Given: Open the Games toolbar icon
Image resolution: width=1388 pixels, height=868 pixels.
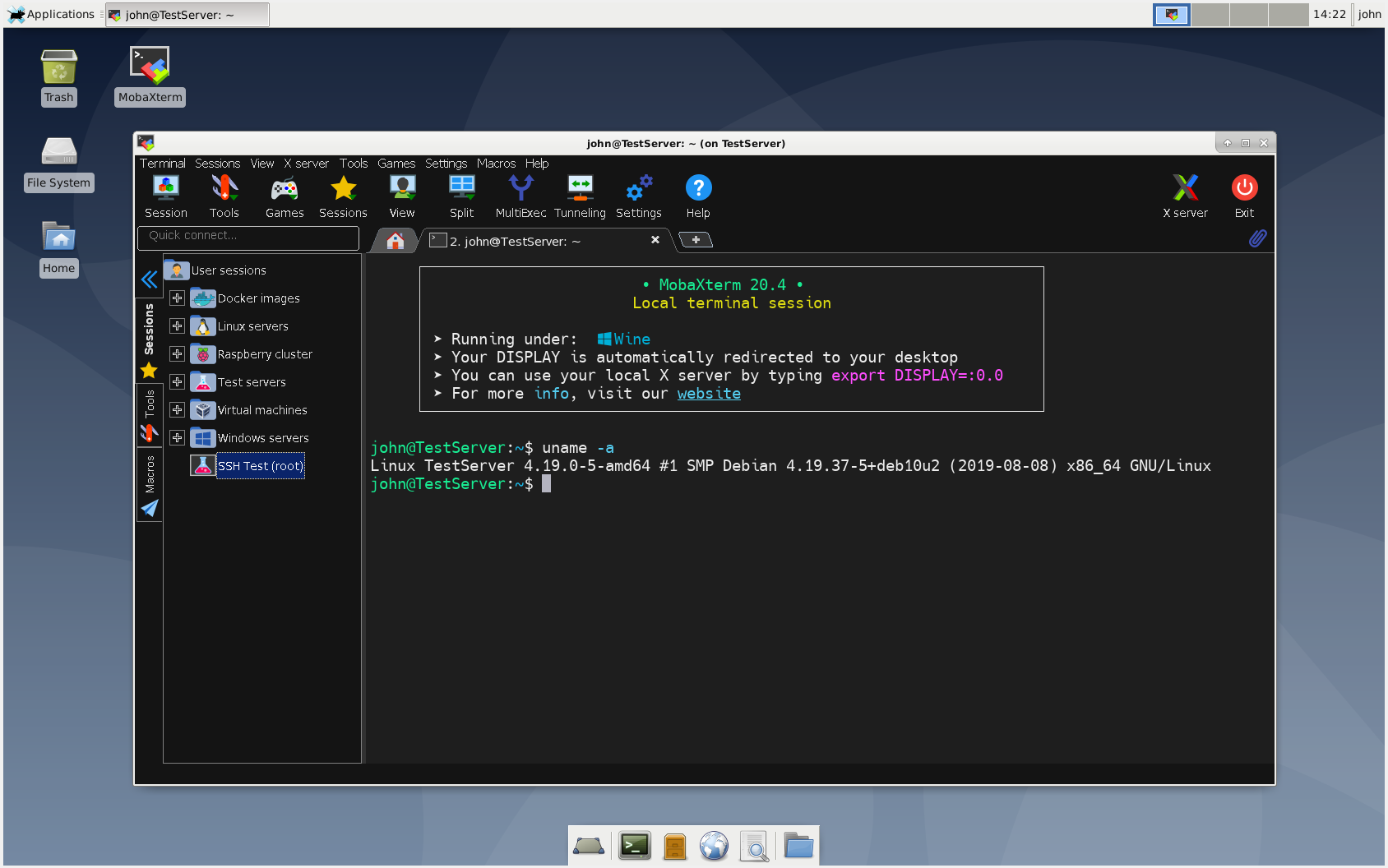Looking at the screenshot, I should click(285, 196).
